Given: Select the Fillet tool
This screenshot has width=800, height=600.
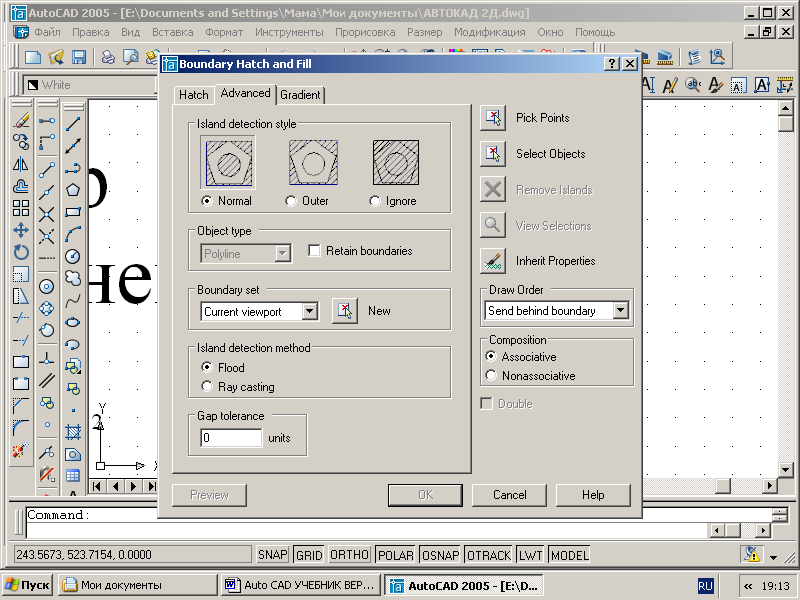Looking at the screenshot, I should pos(21,427).
